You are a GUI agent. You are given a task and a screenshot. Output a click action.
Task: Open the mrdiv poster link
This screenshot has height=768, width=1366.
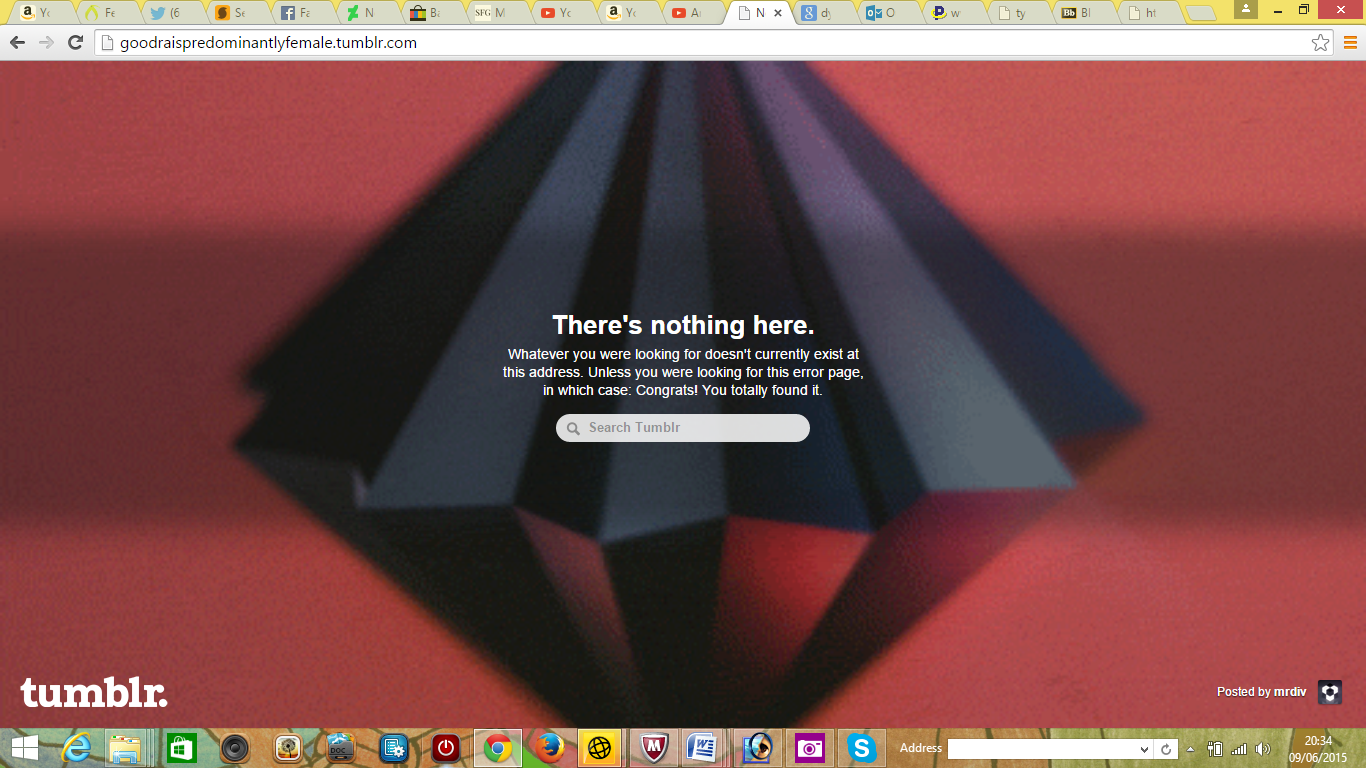[x=1290, y=692]
